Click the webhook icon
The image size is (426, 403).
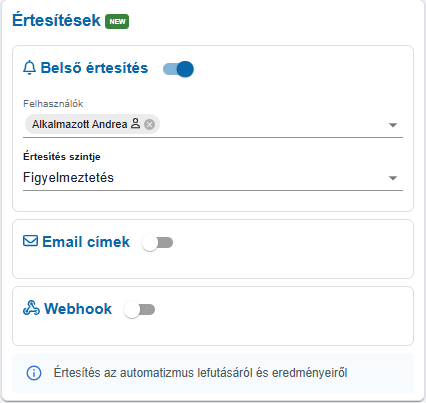pos(31,308)
